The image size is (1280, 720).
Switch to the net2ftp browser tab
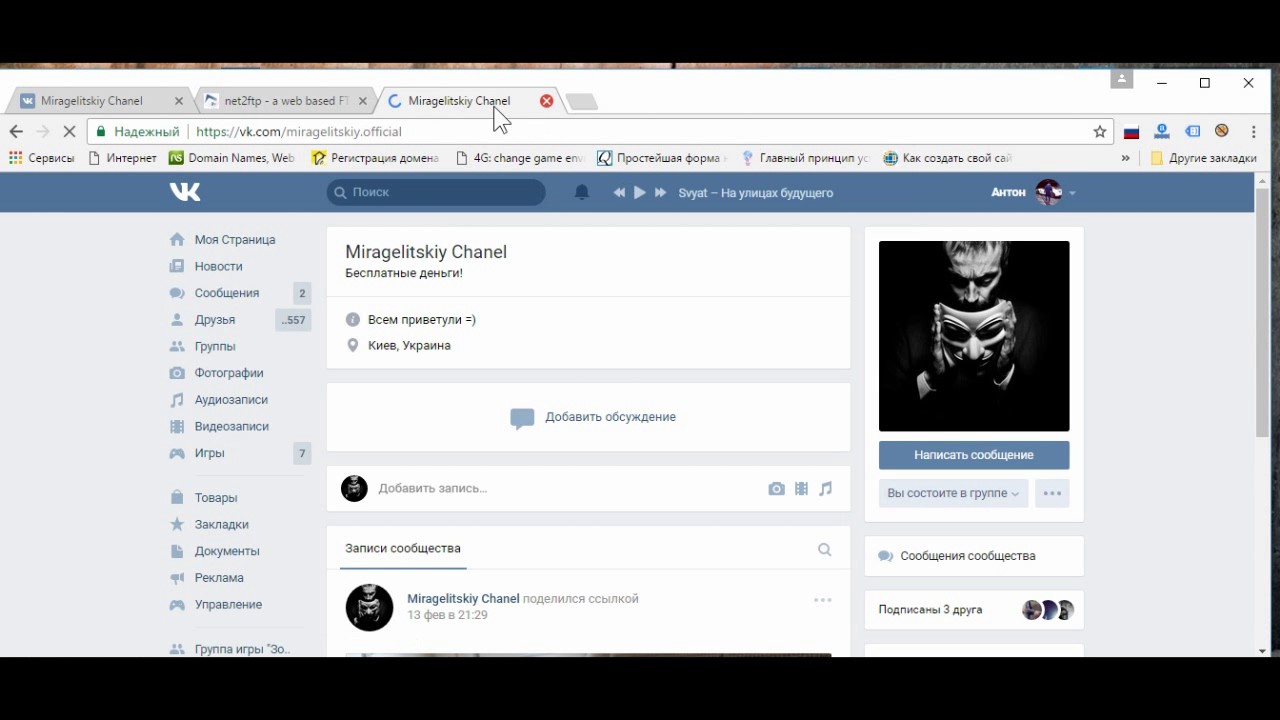(x=285, y=101)
